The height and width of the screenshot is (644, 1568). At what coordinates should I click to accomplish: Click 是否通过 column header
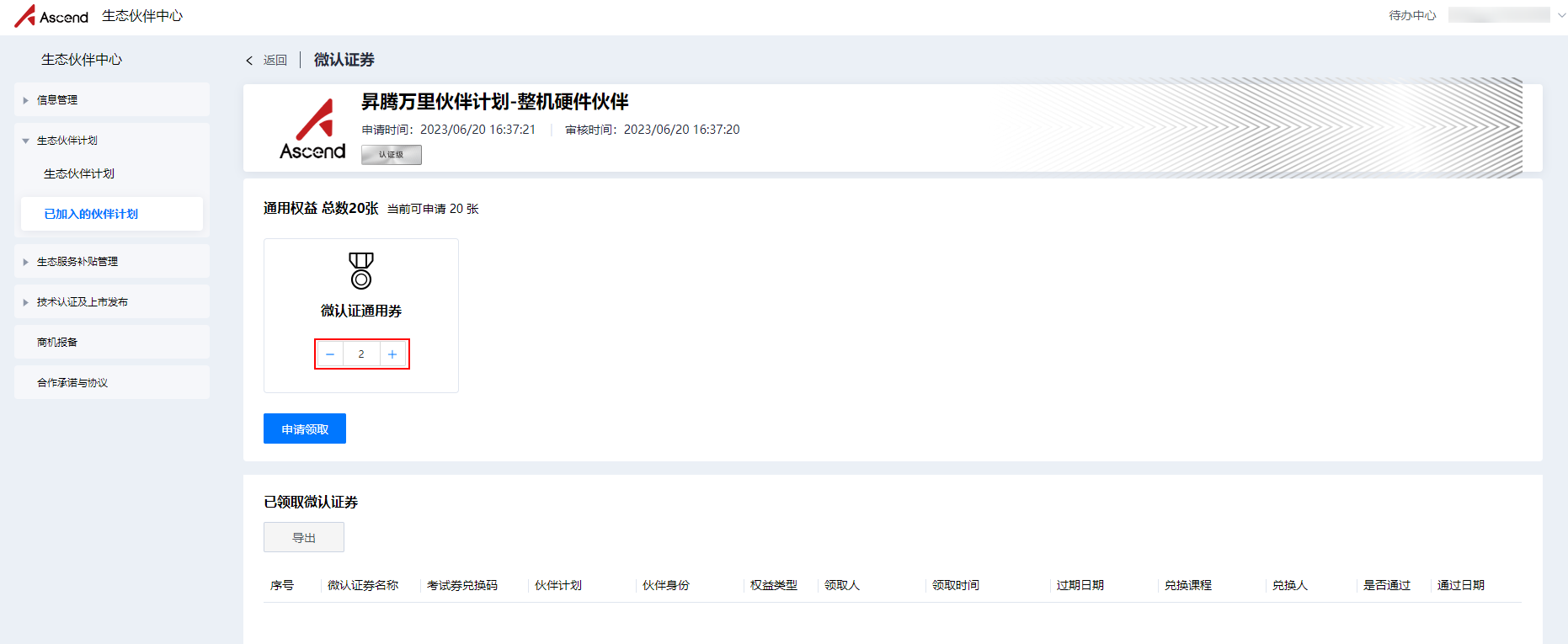pos(1387,585)
